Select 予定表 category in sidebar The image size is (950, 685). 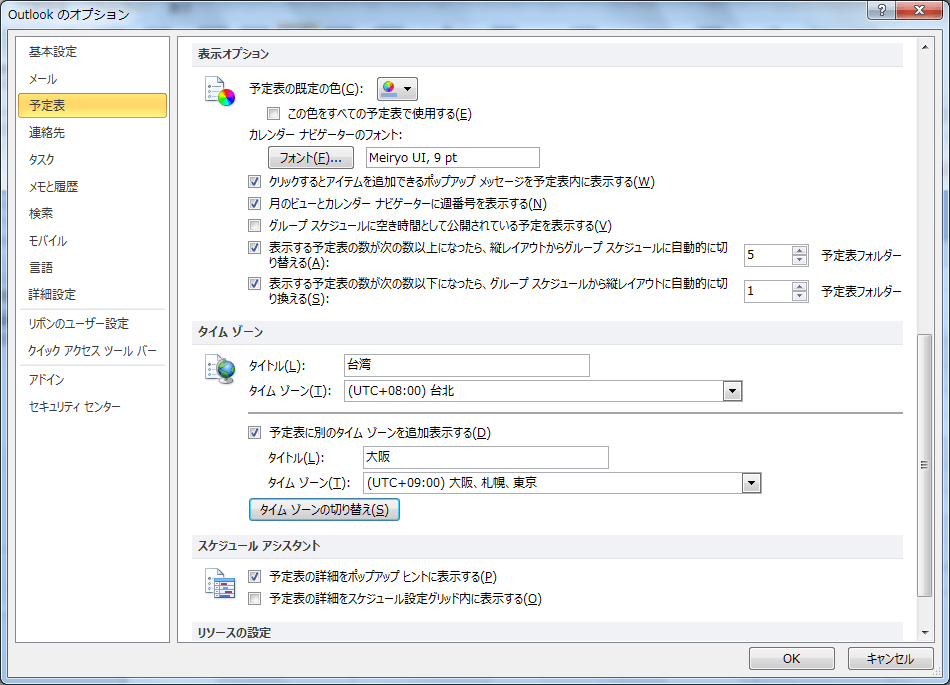click(x=93, y=105)
